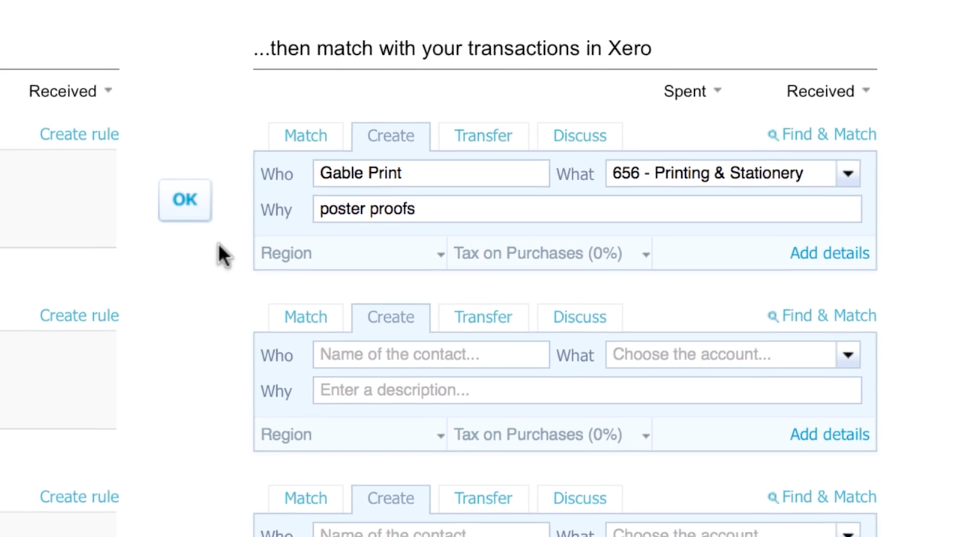Viewport: 958px width, 537px height.
Task: Click the topmost Create rule link
Action: click(x=79, y=134)
